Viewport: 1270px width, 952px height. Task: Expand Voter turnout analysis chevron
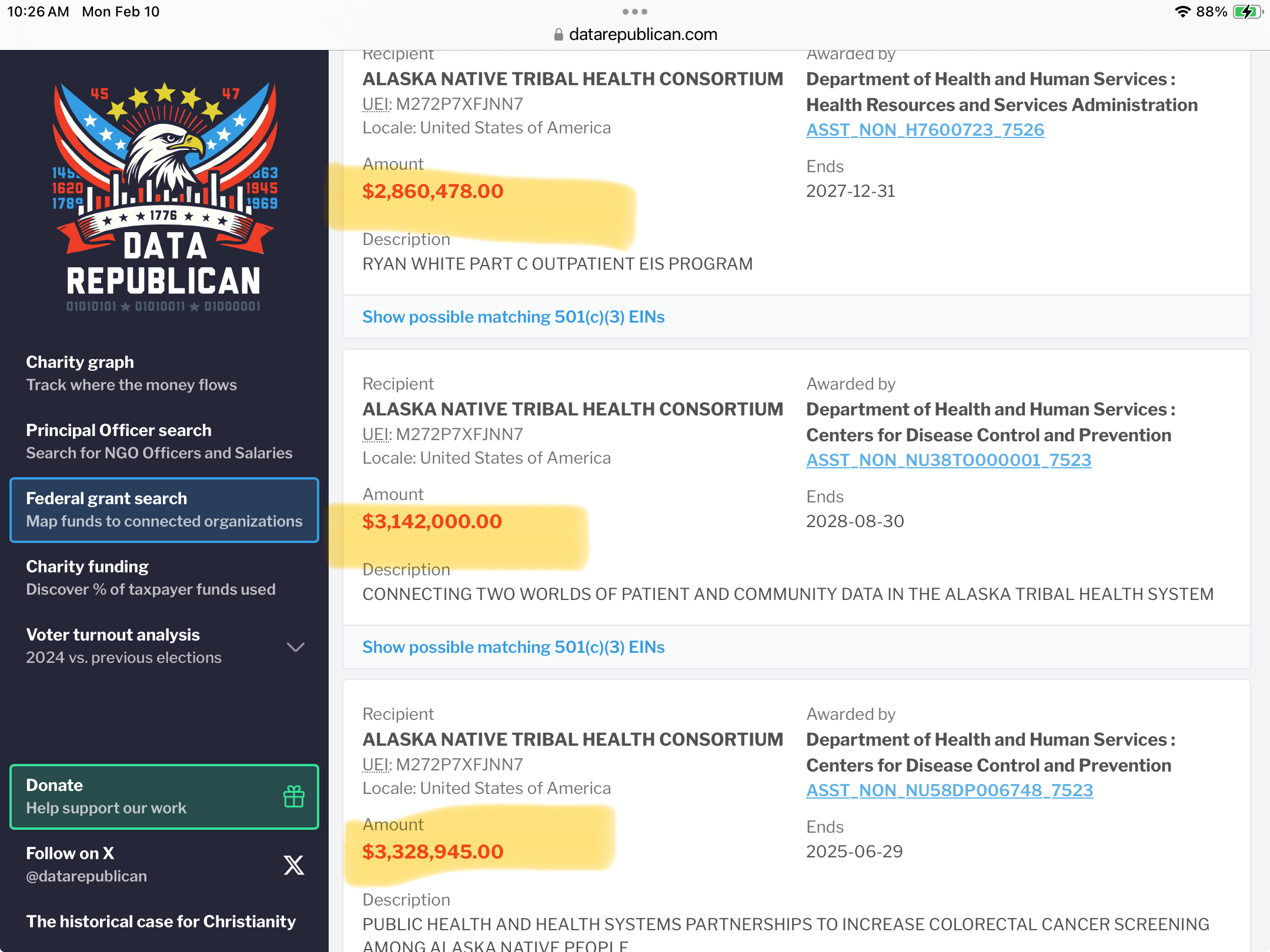tap(295, 646)
